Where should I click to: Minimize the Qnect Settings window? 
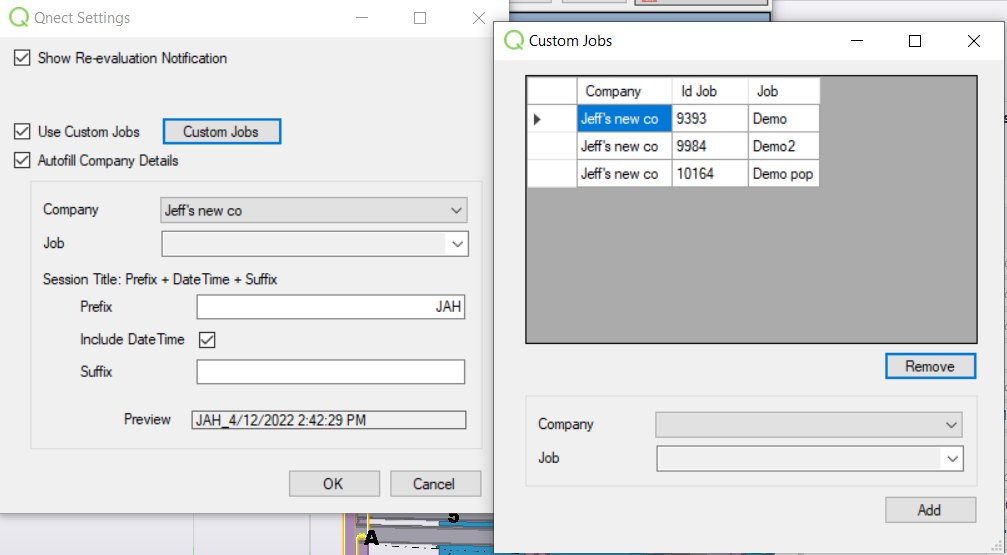[362, 18]
